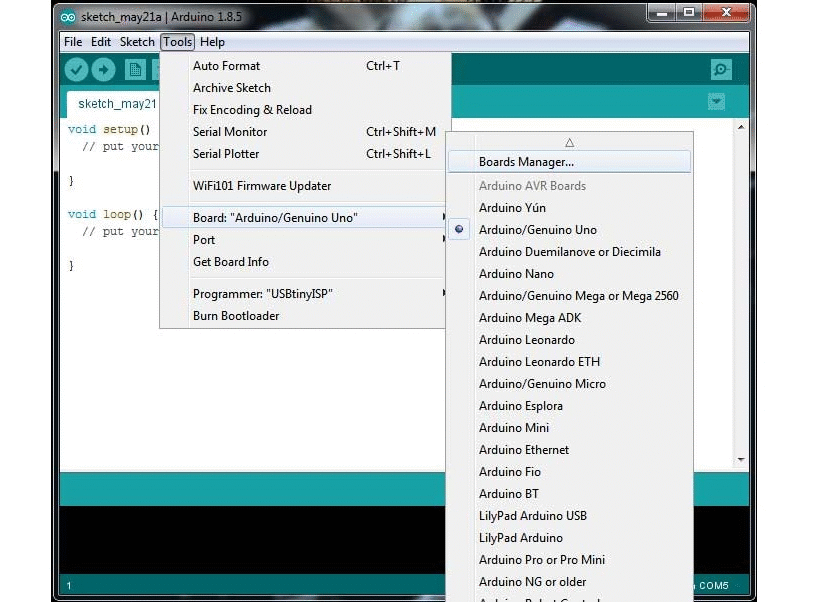Choose LilyPad Arduino USB board
Image resolution: width=813 pixels, height=602 pixels.
(x=569, y=516)
